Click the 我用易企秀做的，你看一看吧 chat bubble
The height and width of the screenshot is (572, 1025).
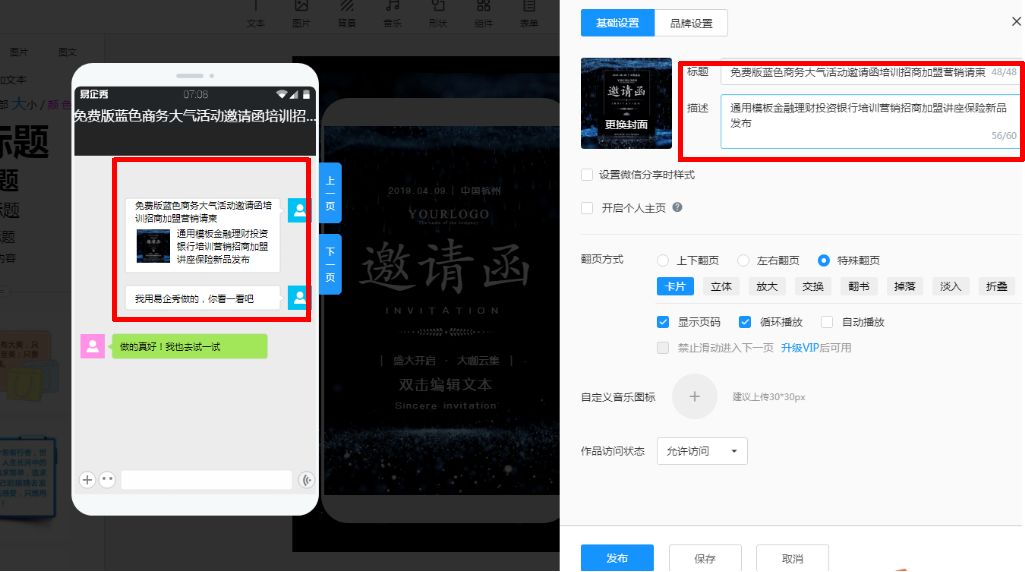tap(203, 298)
